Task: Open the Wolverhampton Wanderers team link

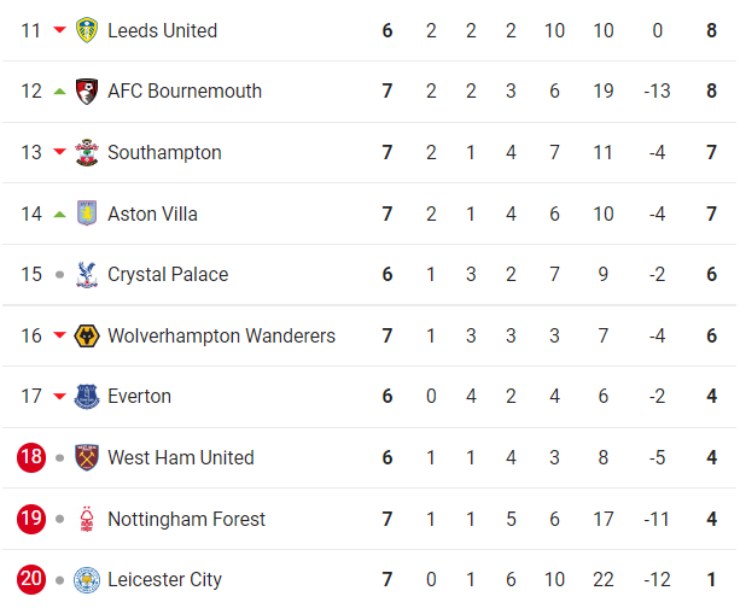Action: point(221,336)
